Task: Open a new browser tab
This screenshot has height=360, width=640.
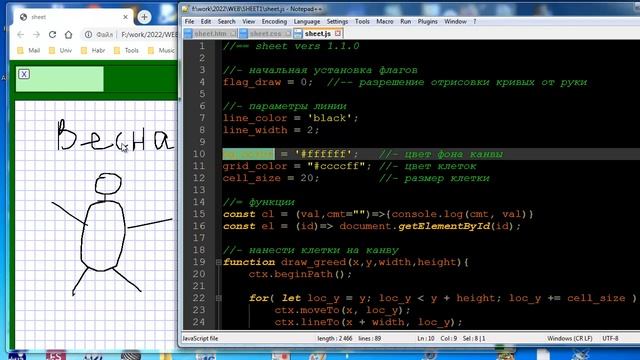Action: (144, 17)
